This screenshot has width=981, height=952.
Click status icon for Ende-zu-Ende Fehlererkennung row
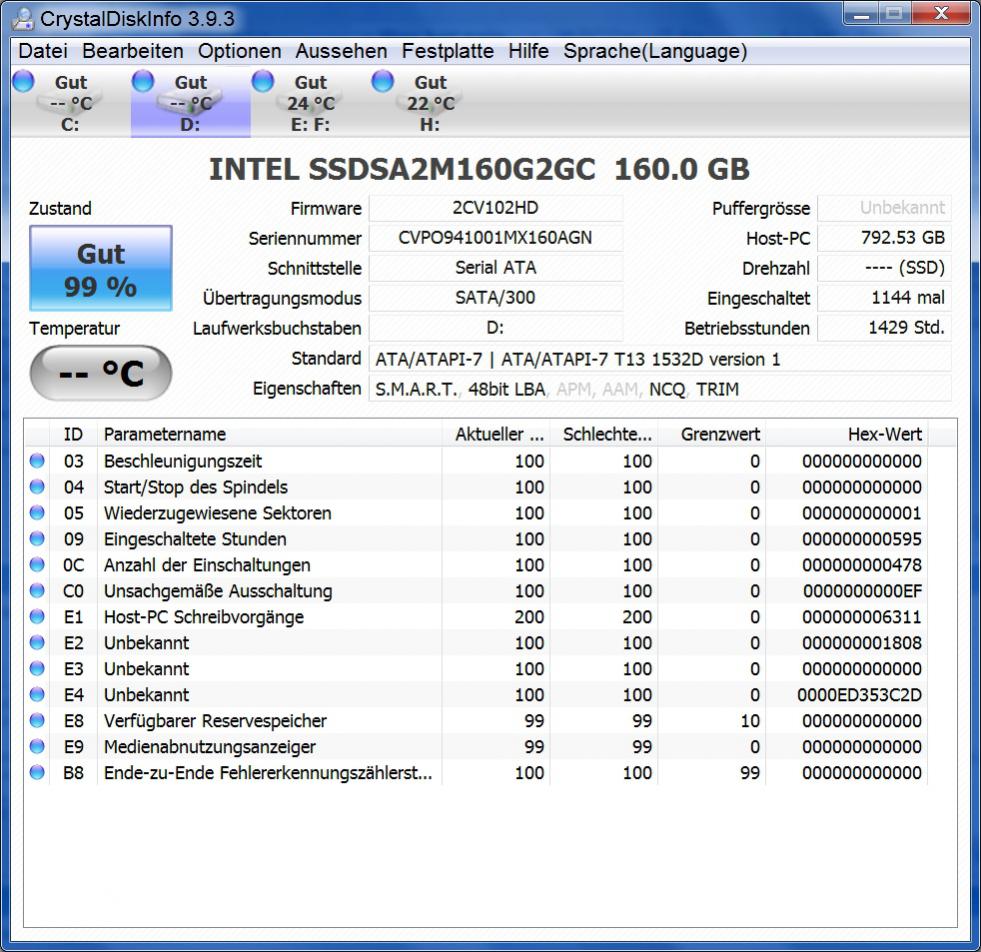point(38,772)
